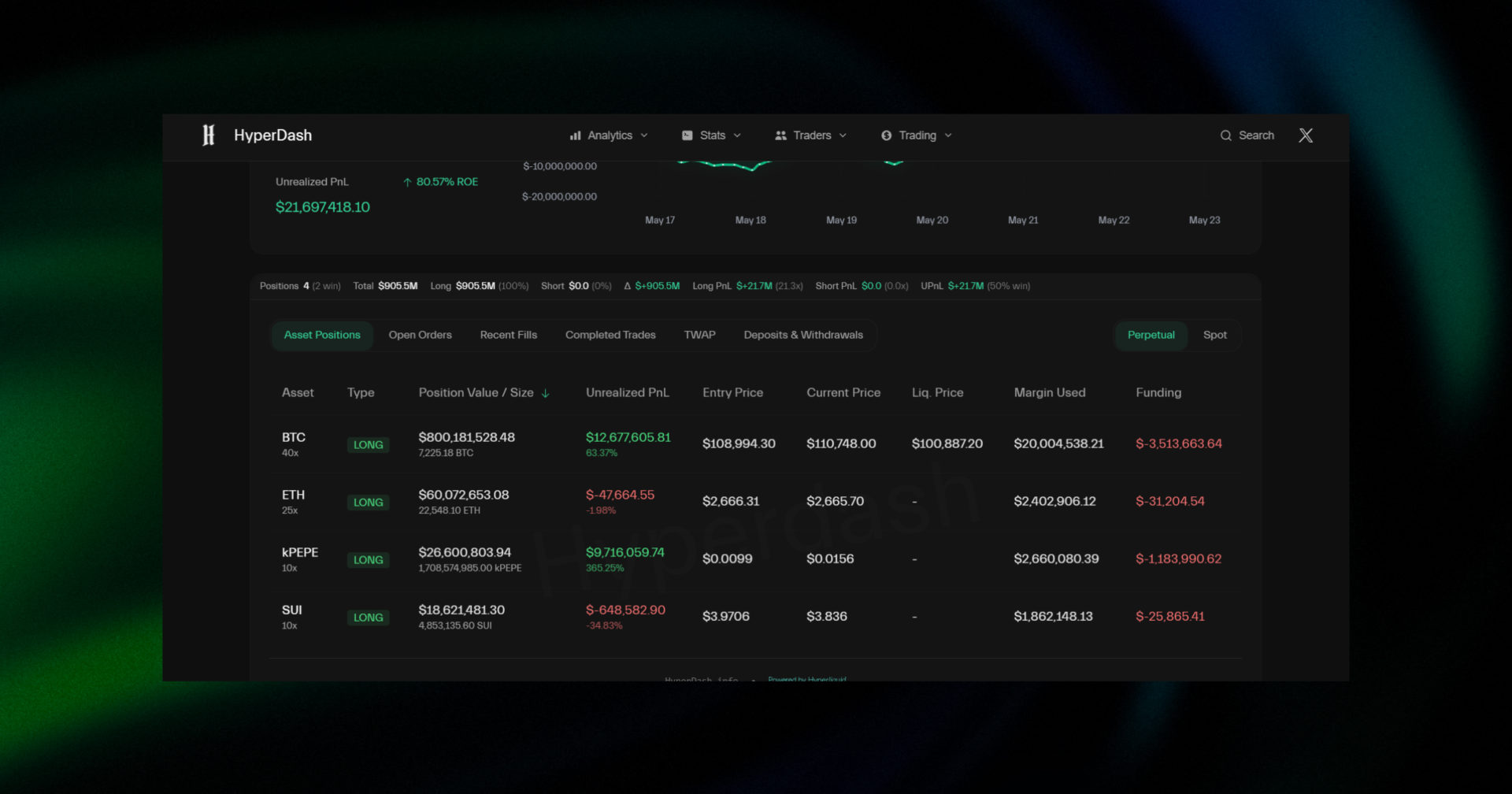Select the Completed Trades tab
The width and height of the screenshot is (1512, 794).
click(610, 335)
